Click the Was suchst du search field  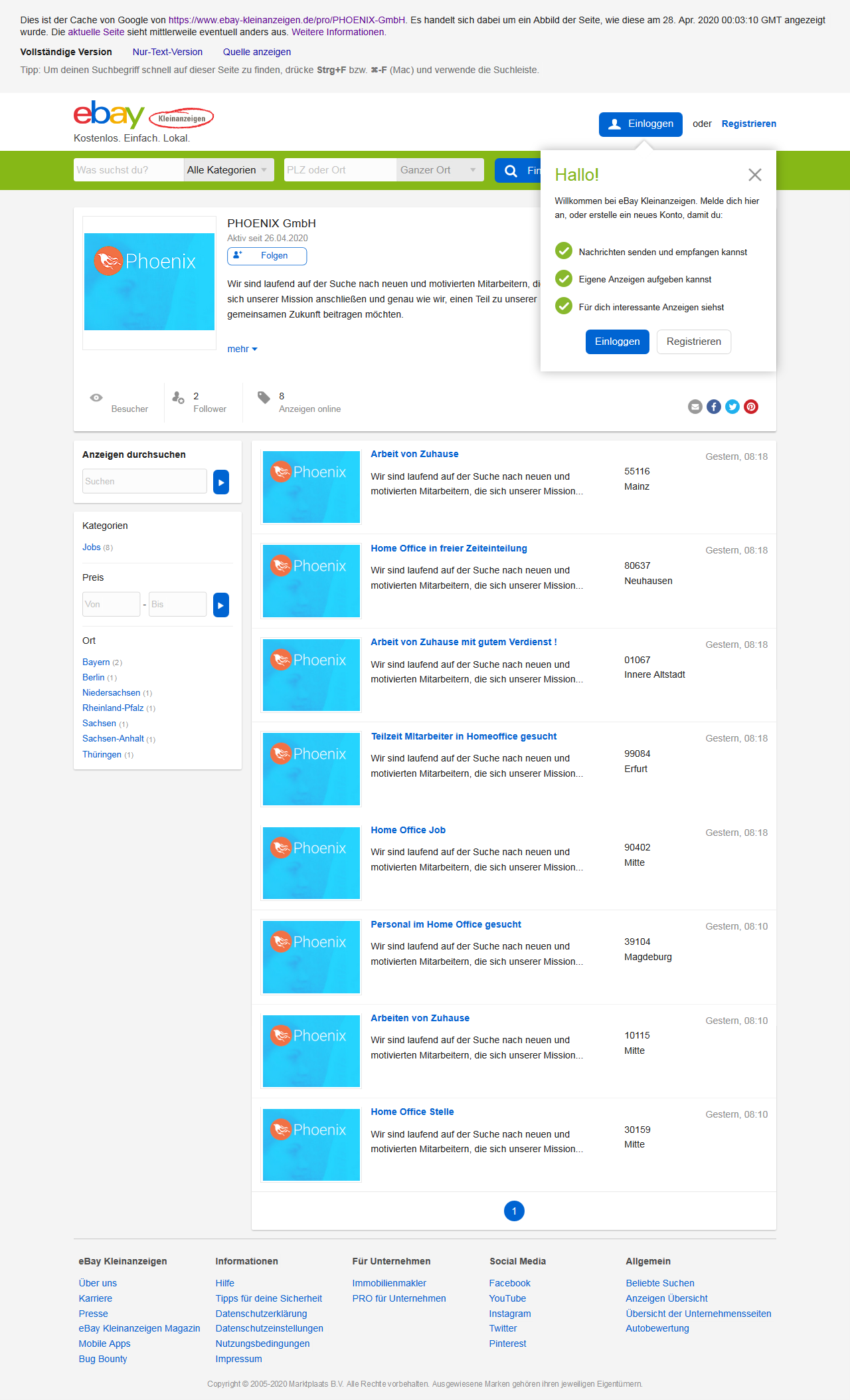pos(129,170)
